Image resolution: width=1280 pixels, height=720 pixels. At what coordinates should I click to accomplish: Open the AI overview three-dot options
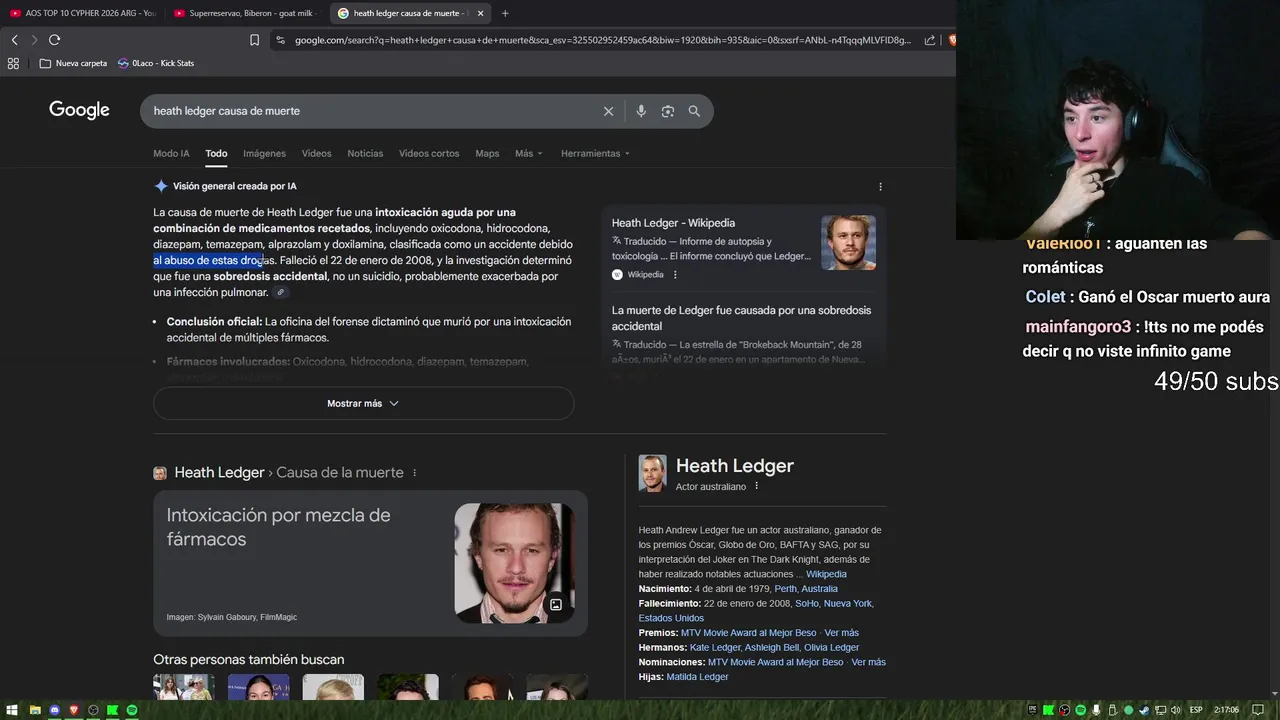(x=880, y=186)
